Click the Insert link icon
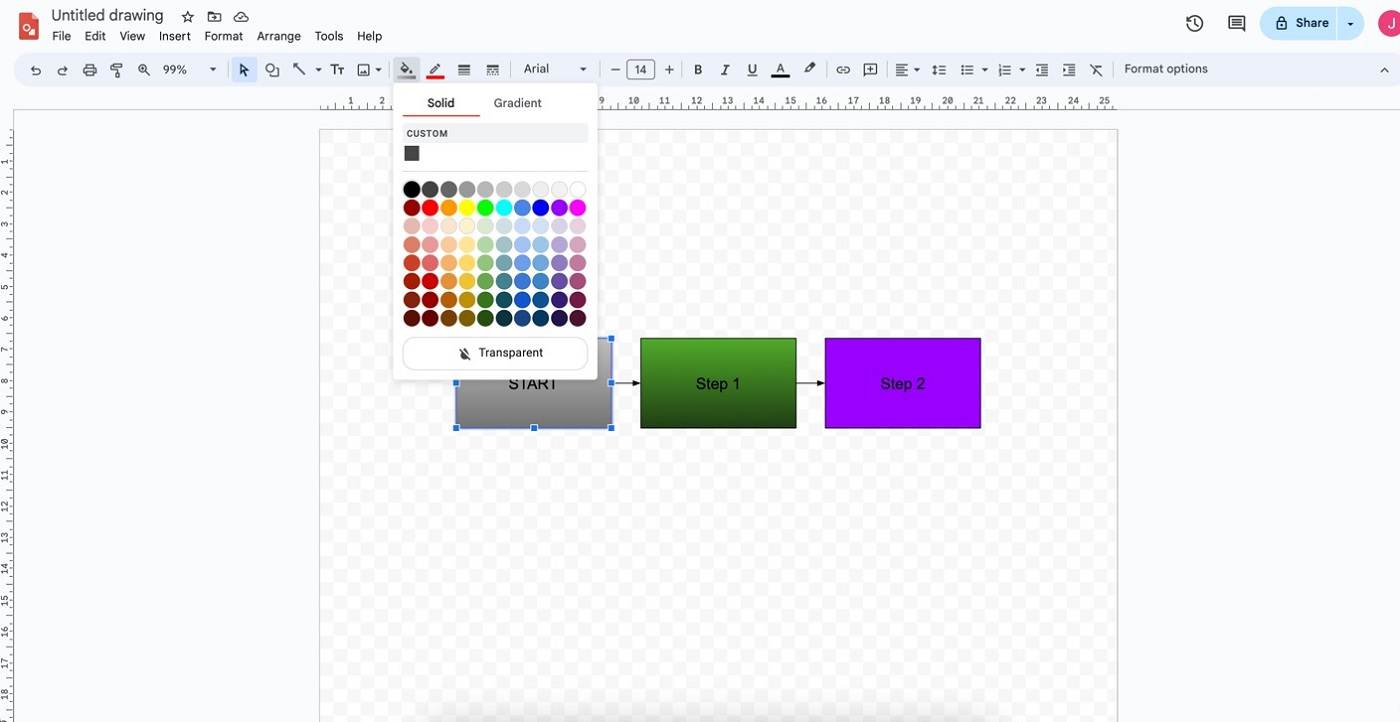 coord(843,70)
